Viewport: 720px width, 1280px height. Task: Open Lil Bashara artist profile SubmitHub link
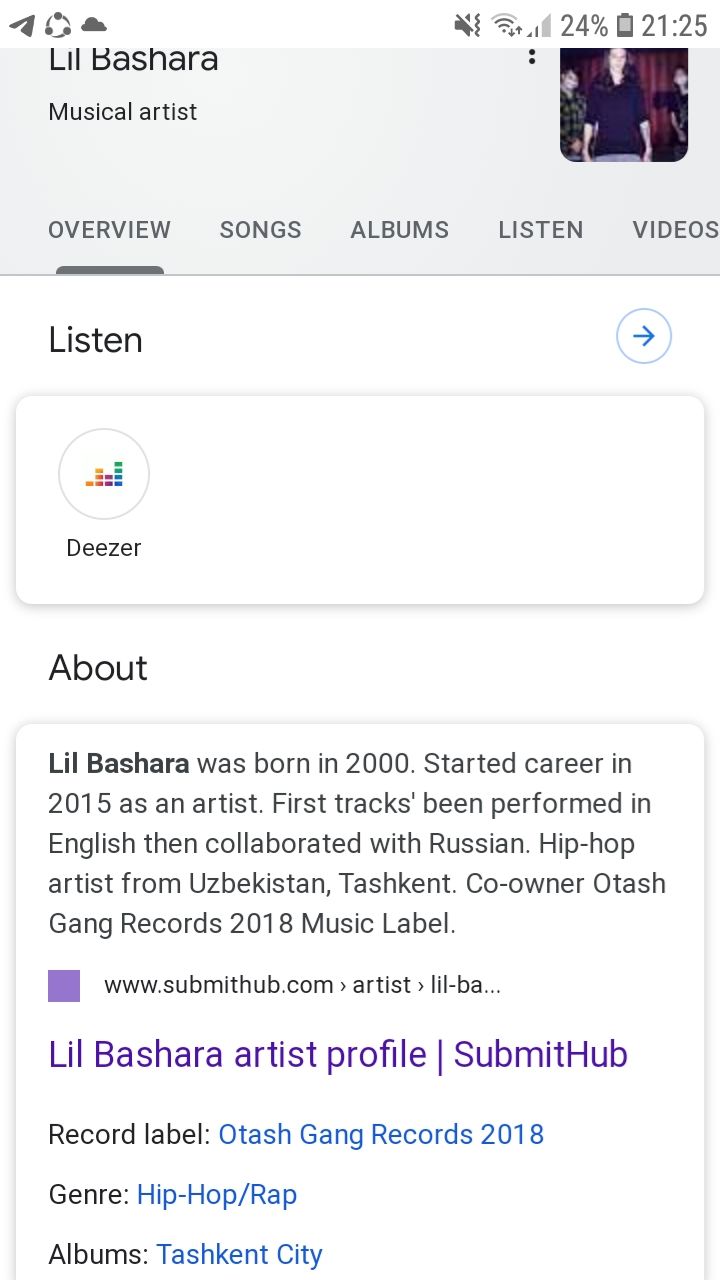click(338, 1054)
